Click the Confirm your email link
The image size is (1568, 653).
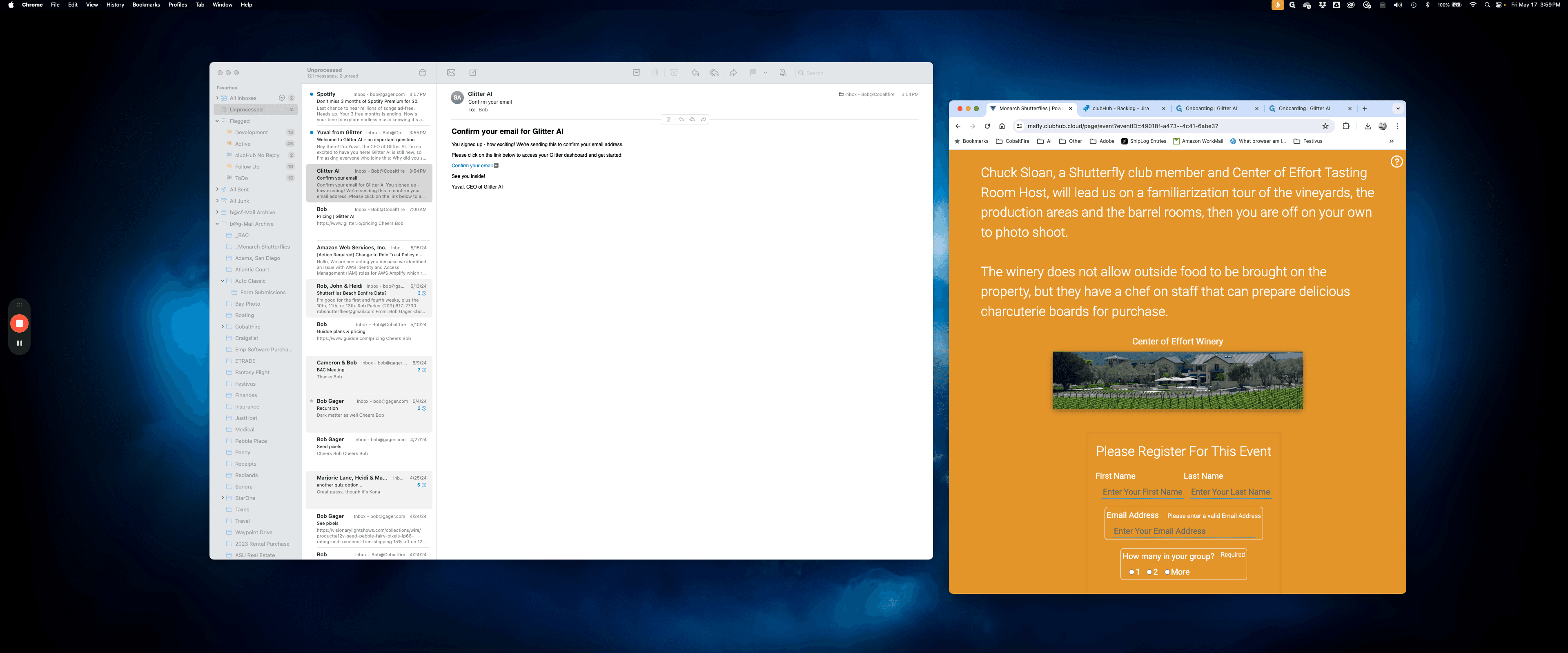[x=472, y=166]
